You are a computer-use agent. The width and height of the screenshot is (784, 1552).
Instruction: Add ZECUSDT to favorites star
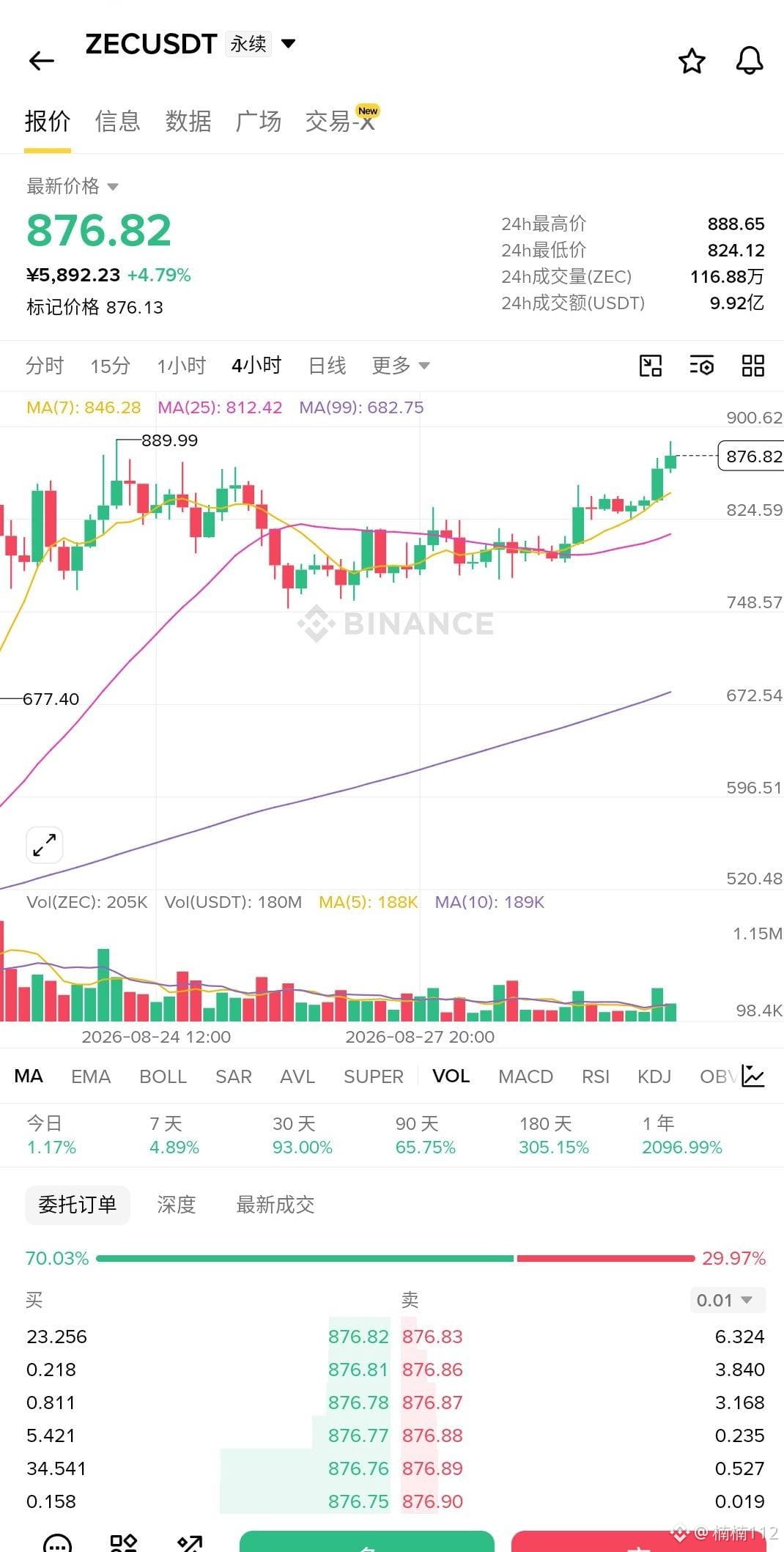[x=692, y=61]
